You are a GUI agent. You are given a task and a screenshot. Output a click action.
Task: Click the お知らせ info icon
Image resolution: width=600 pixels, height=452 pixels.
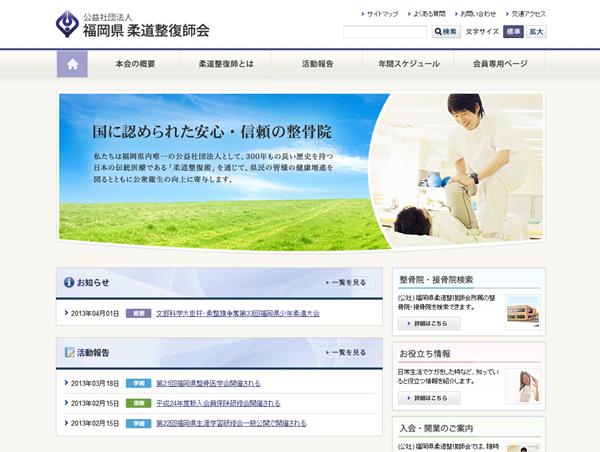(x=69, y=282)
